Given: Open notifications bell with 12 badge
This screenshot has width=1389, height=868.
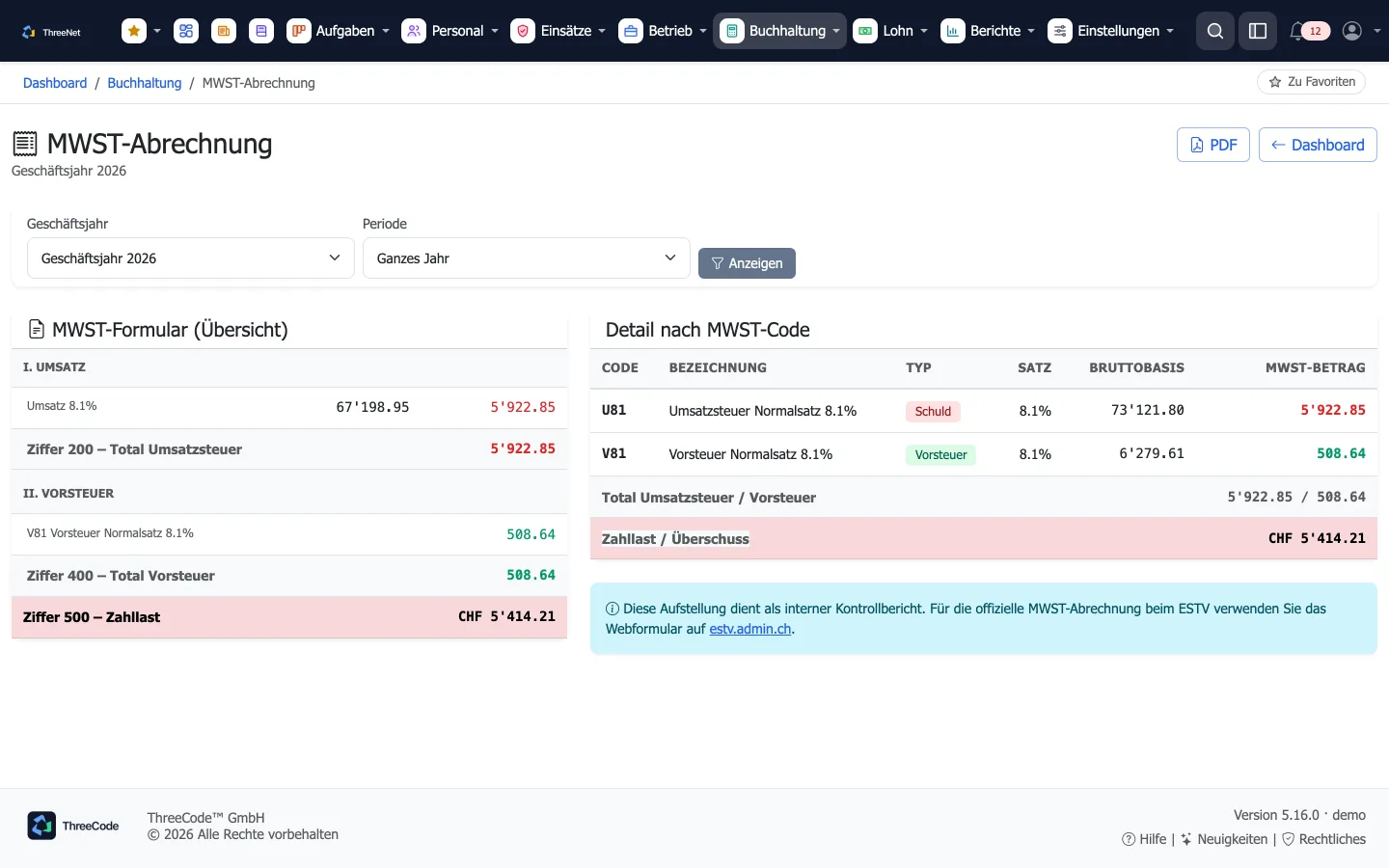Looking at the screenshot, I should (x=1309, y=31).
